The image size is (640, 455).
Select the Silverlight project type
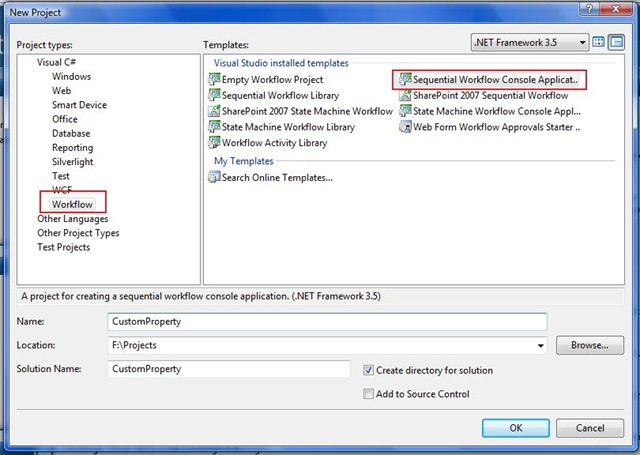(73, 162)
